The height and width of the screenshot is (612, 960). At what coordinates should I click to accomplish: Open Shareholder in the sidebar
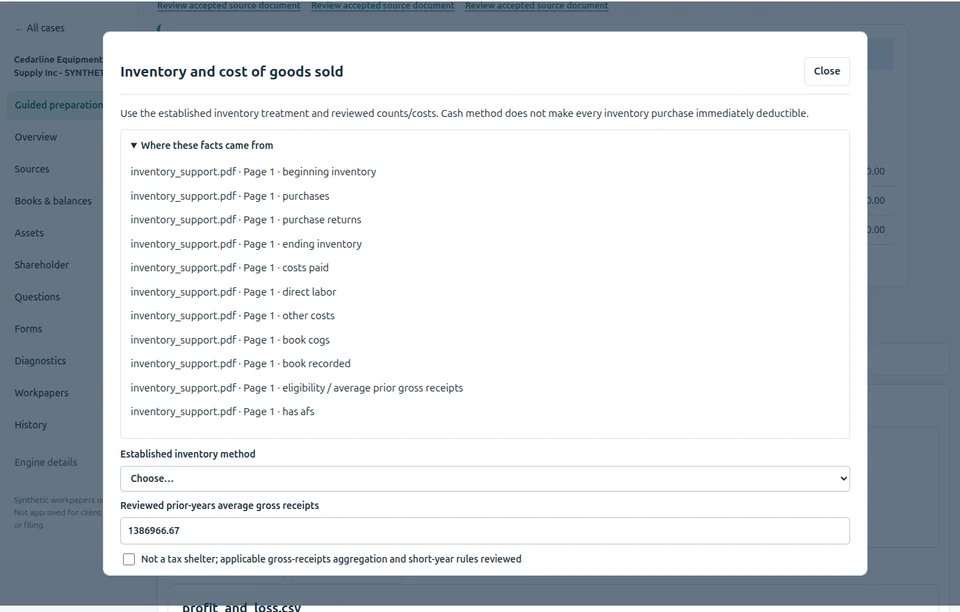point(42,265)
